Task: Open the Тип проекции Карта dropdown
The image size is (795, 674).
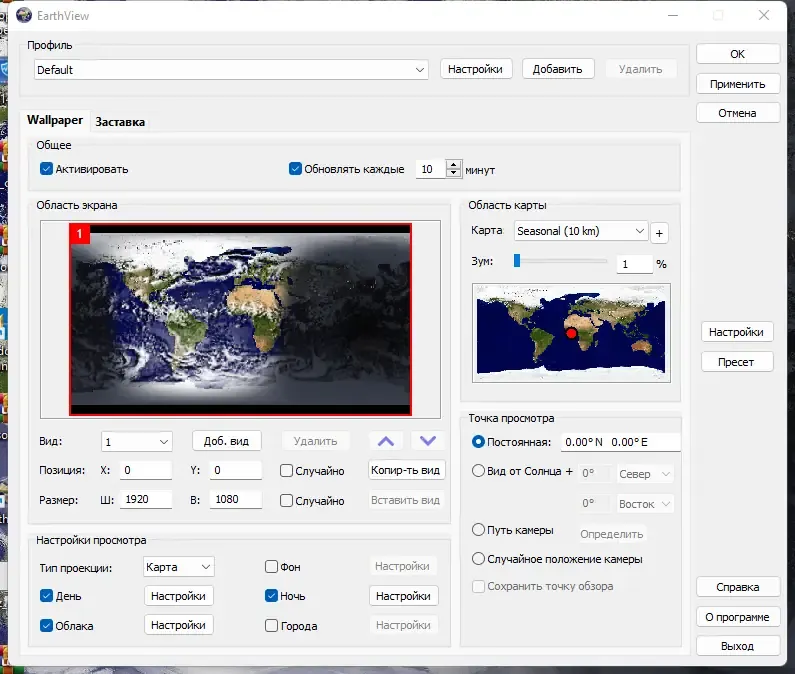Action: coord(178,566)
